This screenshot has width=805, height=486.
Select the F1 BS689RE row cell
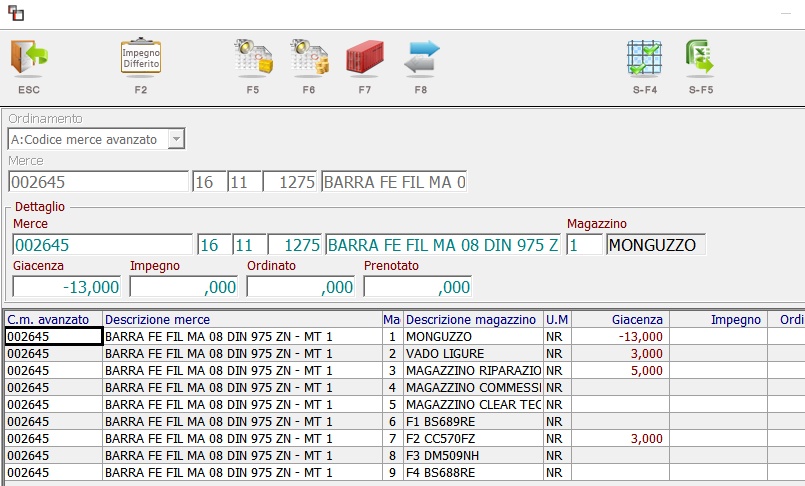click(473, 421)
